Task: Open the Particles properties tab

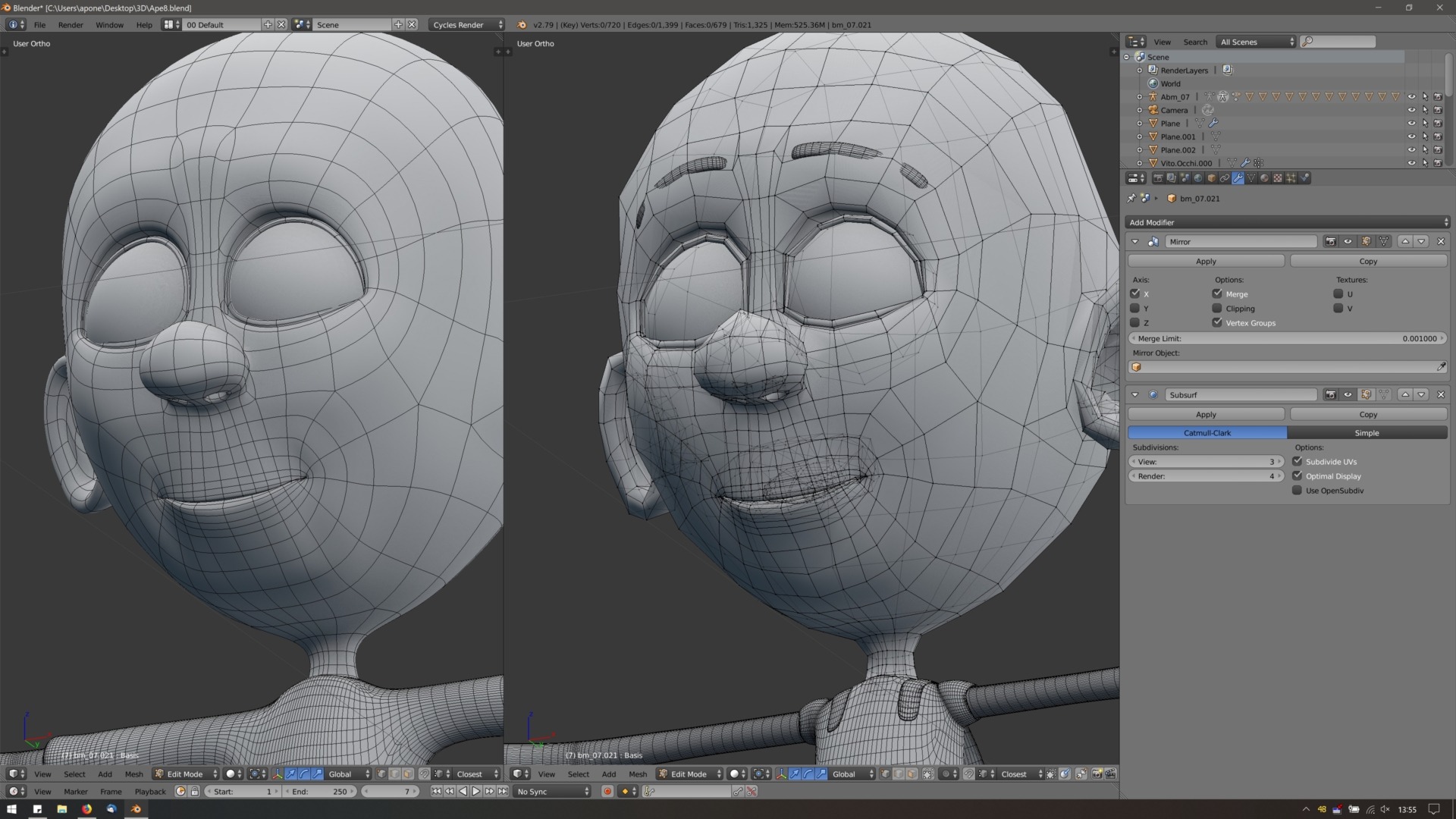Action: 1291,178
